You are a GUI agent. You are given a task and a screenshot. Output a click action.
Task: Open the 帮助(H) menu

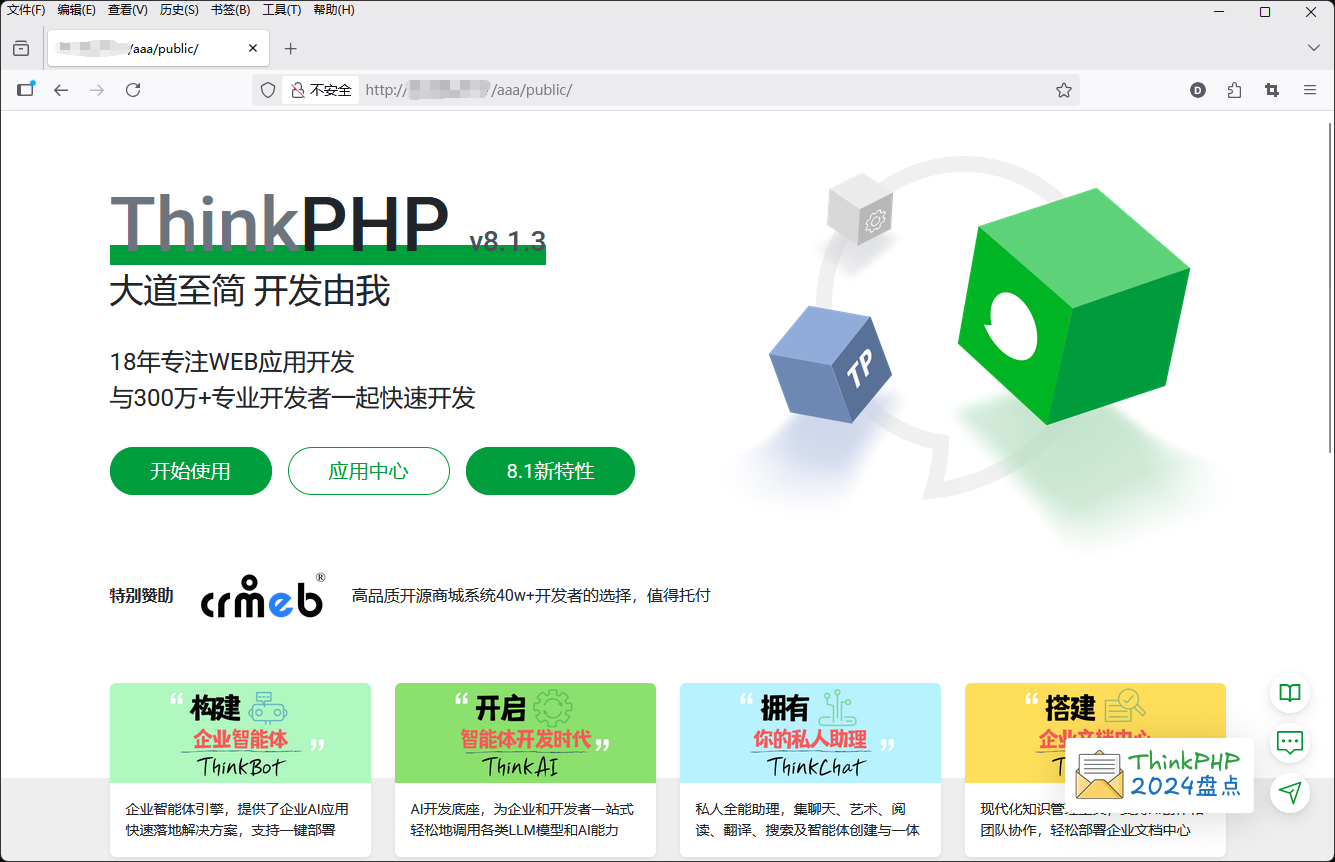click(334, 10)
